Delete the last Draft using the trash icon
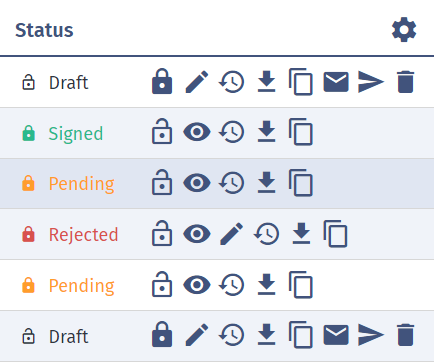The width and height of the screenshot is (434, 362). point(406,335)
